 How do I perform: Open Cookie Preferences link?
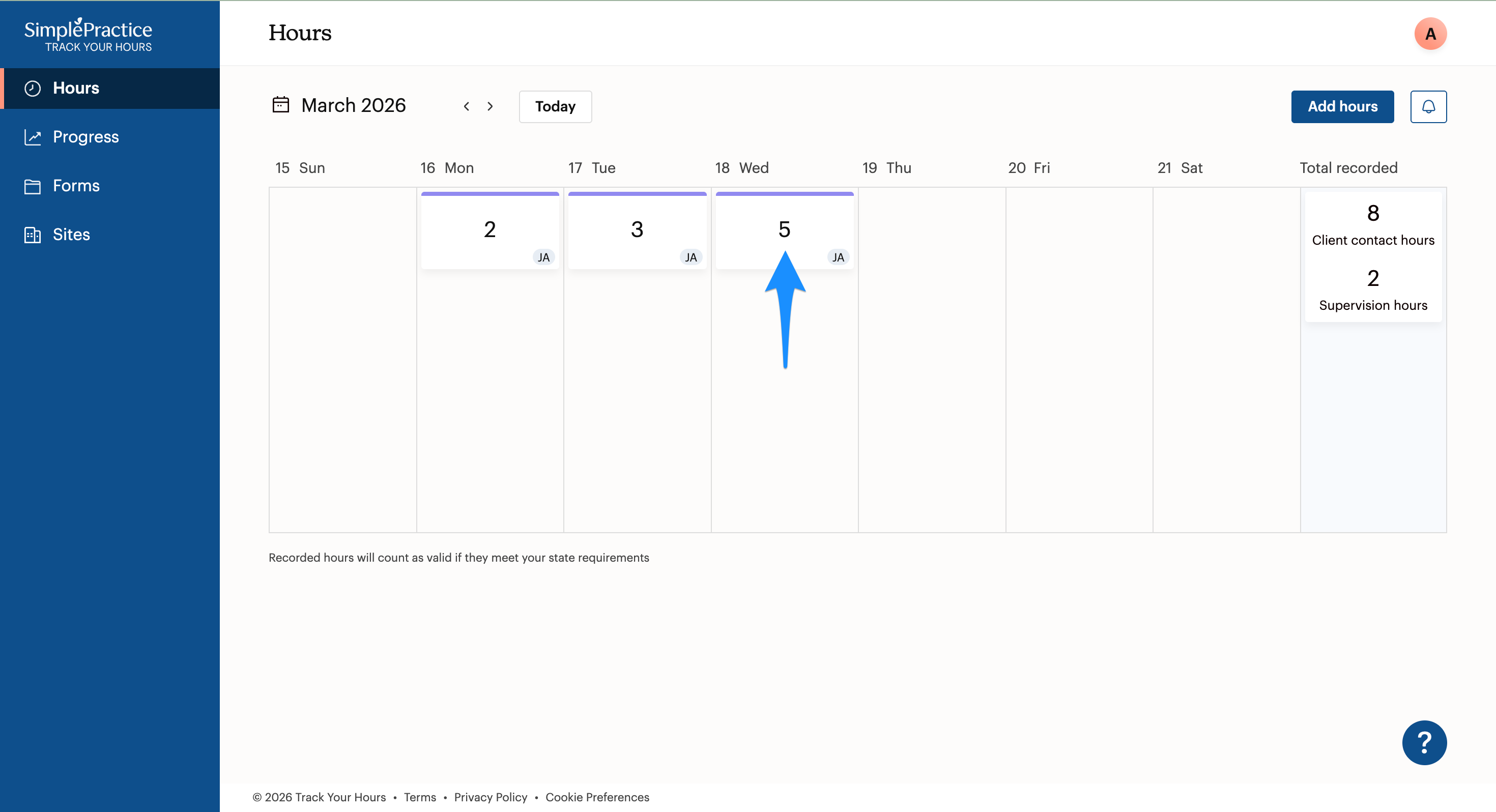pos(597,797)
